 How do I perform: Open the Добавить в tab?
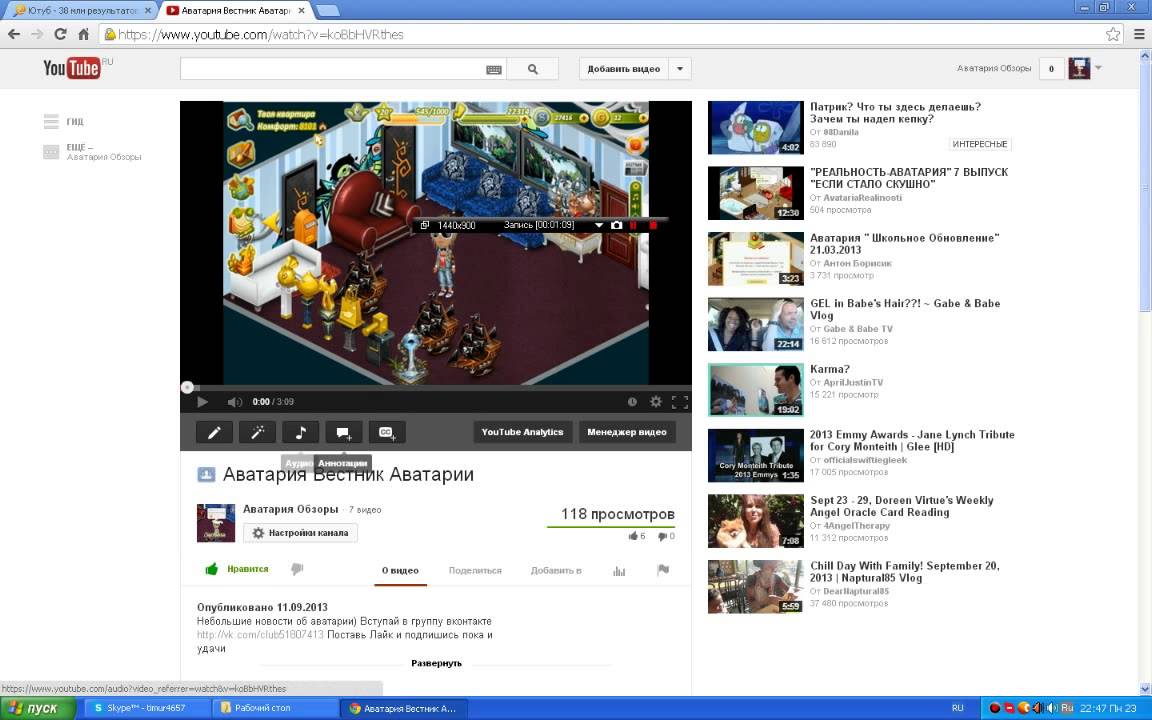[556, 571]
